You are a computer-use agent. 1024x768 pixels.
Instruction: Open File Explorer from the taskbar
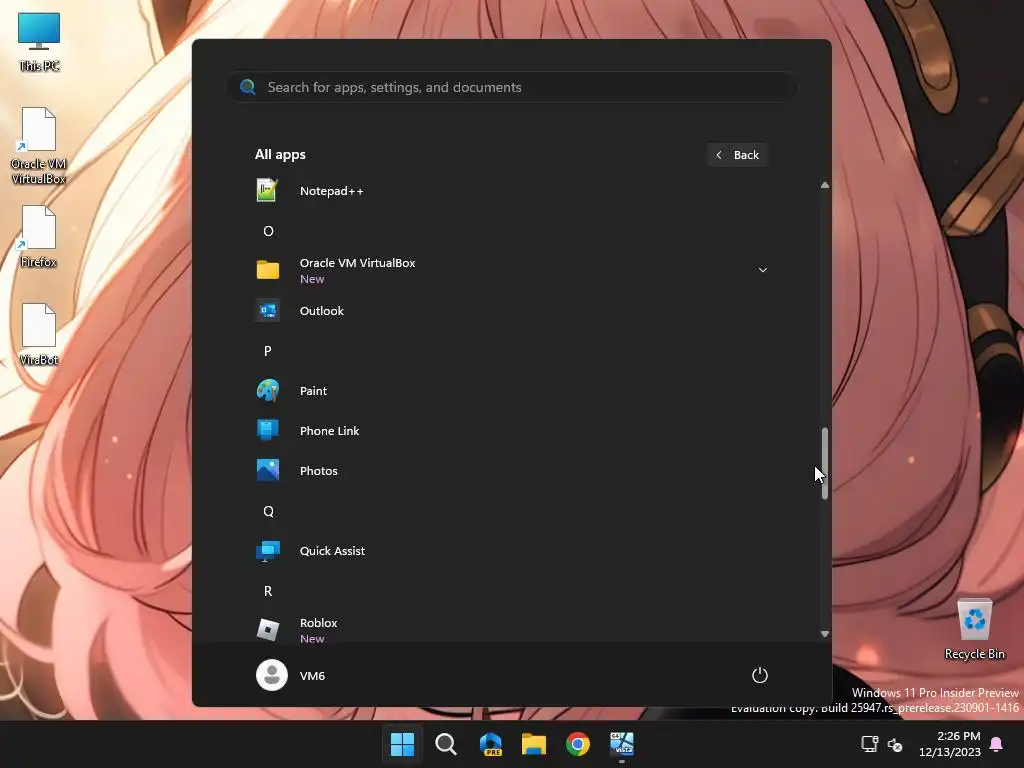(x=534, y=744)
